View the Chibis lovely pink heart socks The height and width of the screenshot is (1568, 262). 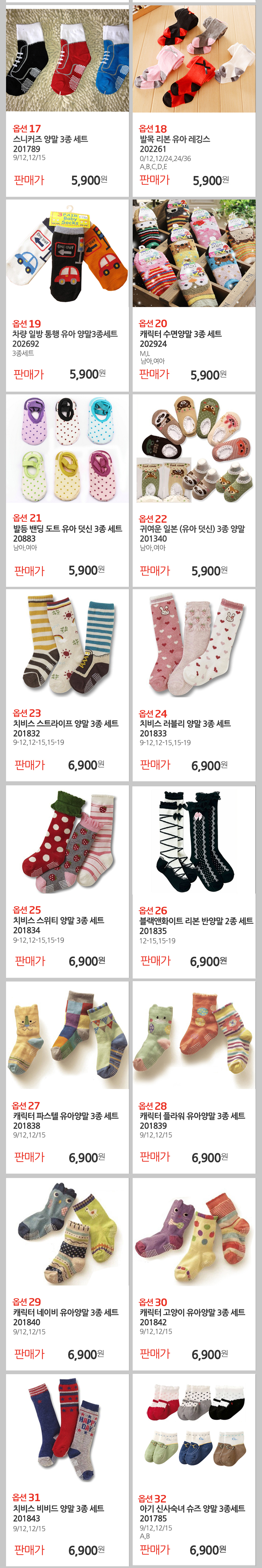pos(194,643)
